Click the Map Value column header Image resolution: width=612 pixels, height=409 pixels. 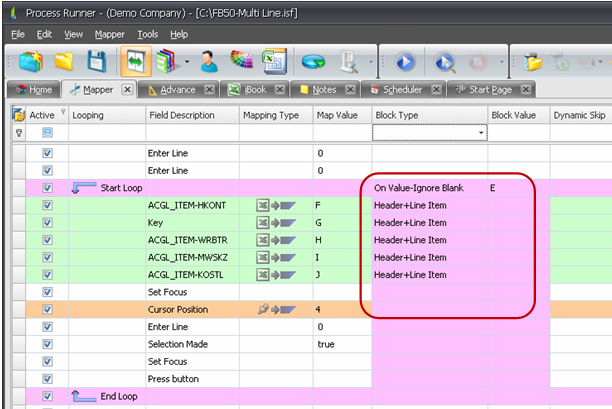click(x=337, y=115)
